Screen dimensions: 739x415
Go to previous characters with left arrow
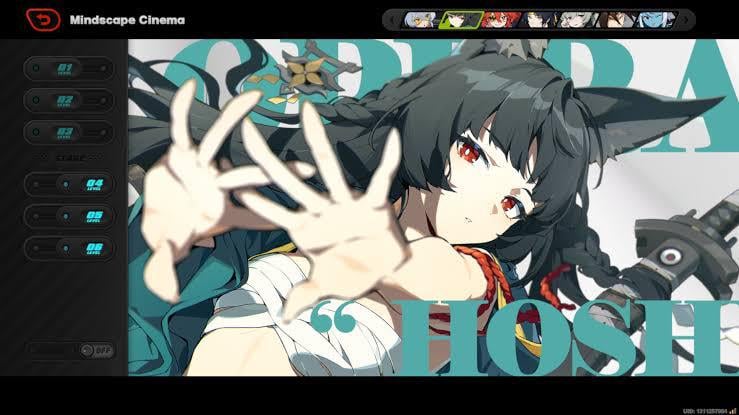coord(392,20)
